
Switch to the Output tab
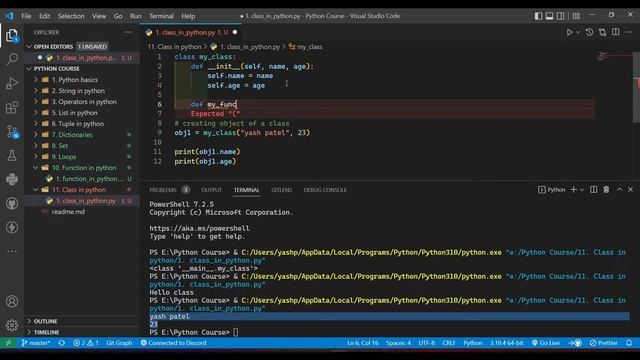tap(211, 190)
